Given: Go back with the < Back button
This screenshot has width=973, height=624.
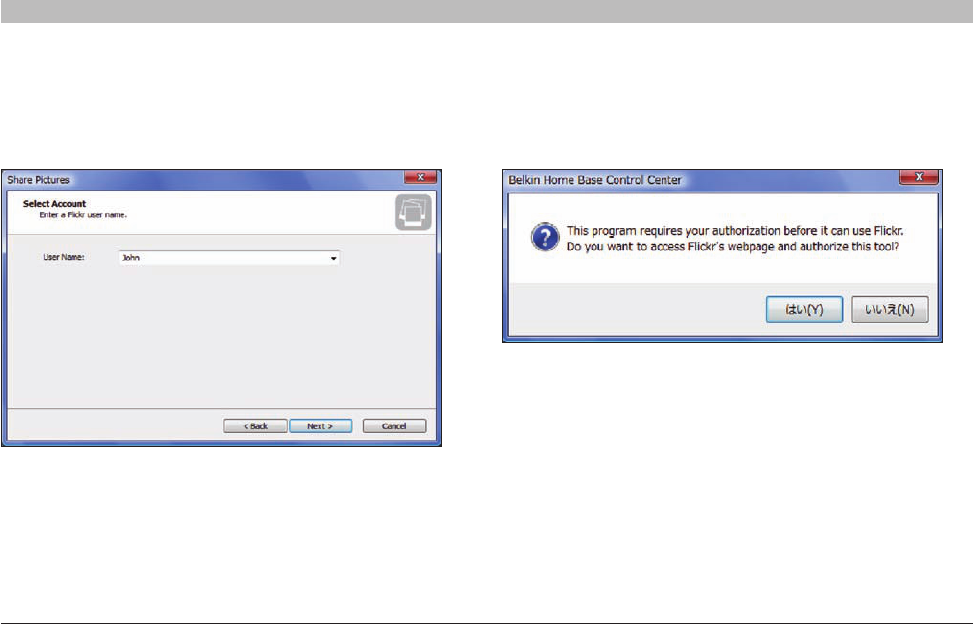Looking at the screenshot, I should (x=255, y=426).
